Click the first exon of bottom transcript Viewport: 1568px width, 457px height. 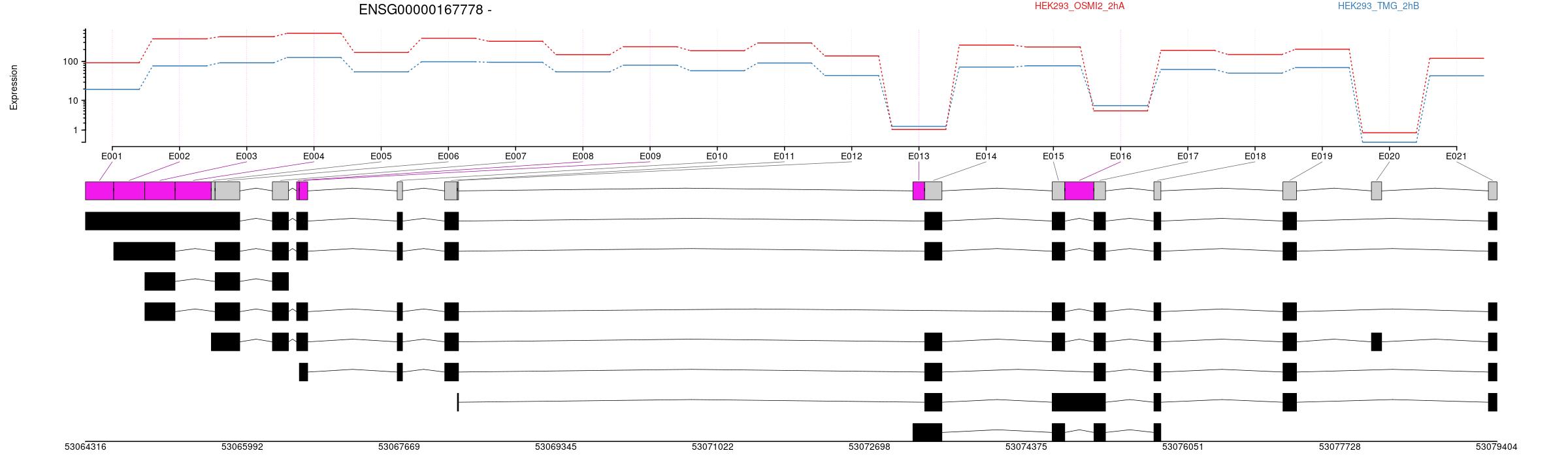(x=927, y=432)
